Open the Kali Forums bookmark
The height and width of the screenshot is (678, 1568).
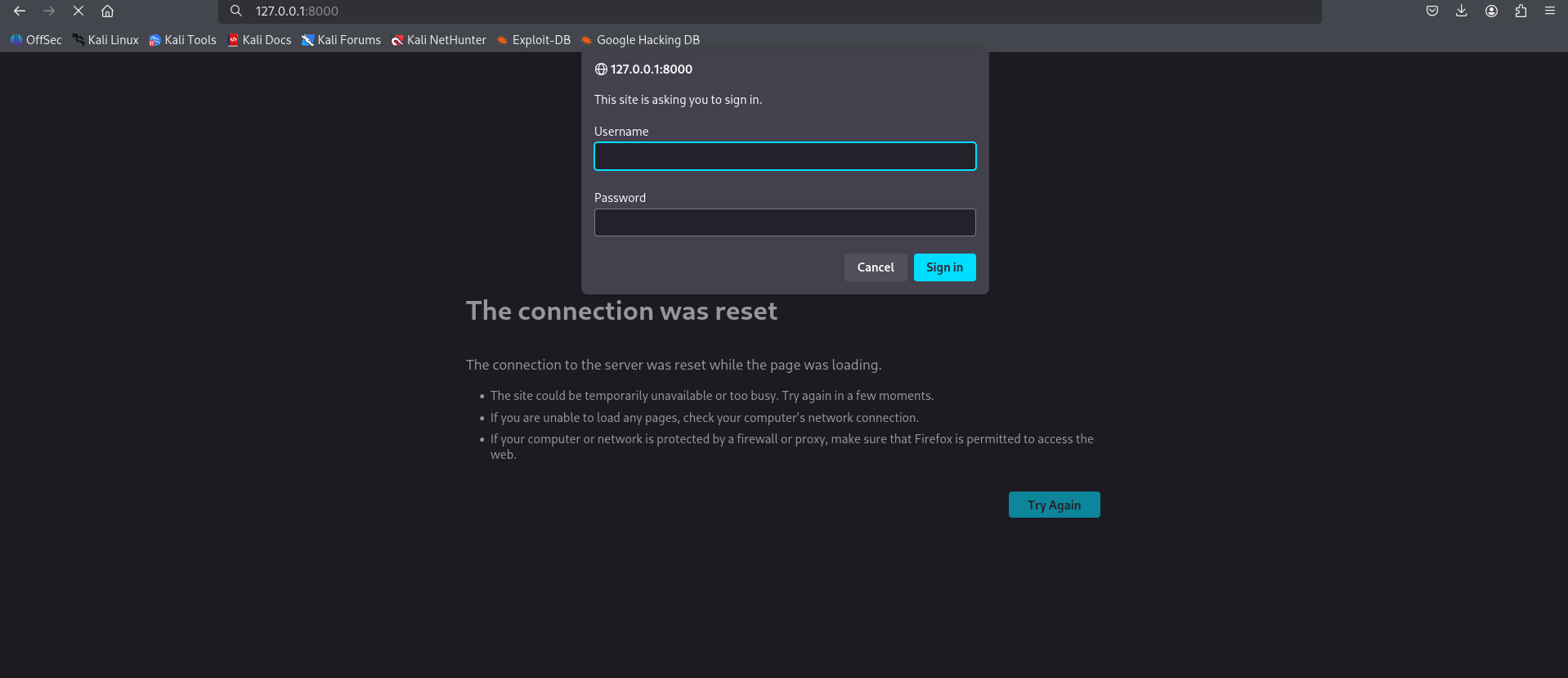pyautogui.click(x=341, y=40)
